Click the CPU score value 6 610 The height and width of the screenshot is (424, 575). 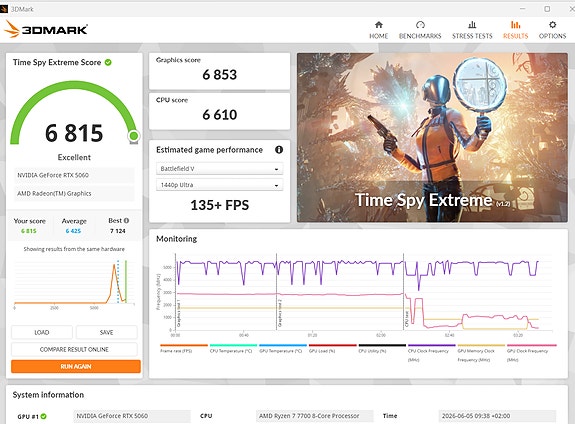point(220,115)
